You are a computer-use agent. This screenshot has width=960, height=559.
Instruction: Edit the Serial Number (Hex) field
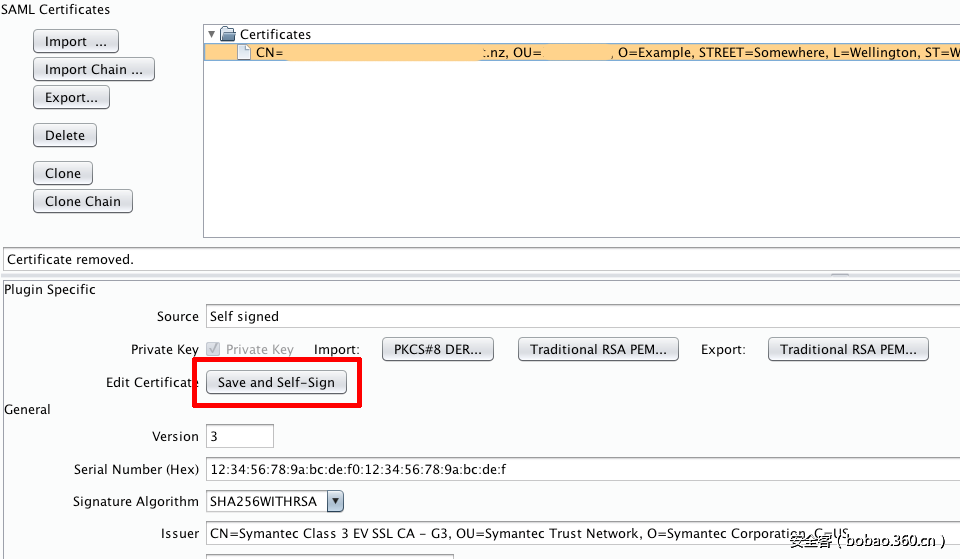(583, 469)
